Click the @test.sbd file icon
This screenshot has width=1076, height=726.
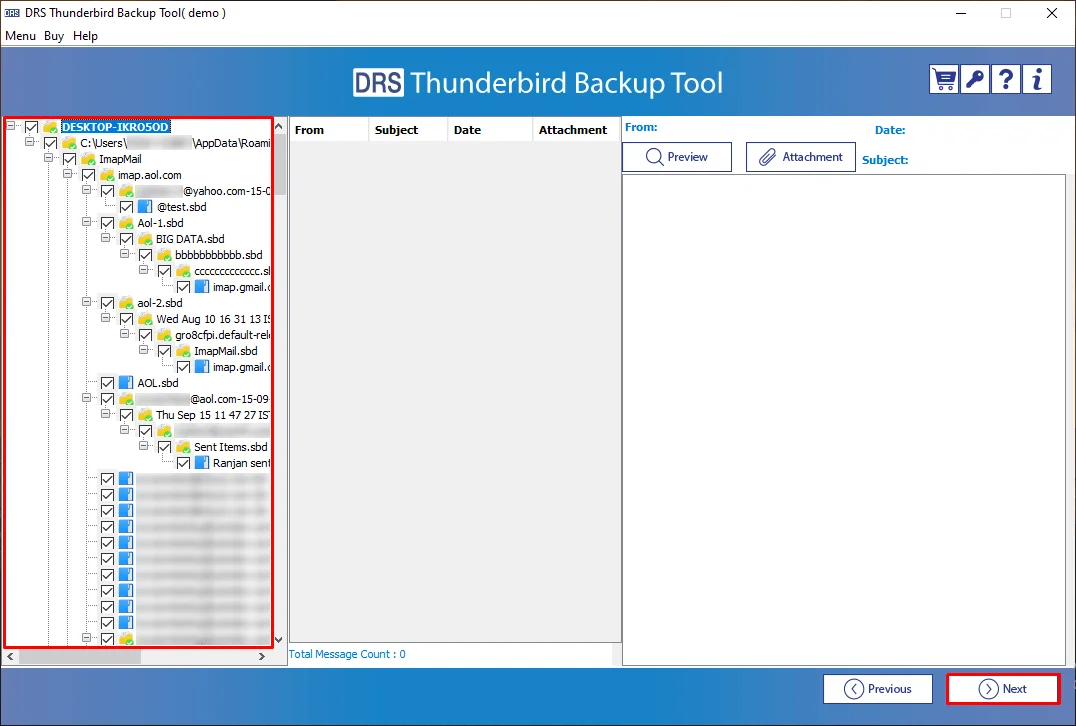[x=145, y=207]
